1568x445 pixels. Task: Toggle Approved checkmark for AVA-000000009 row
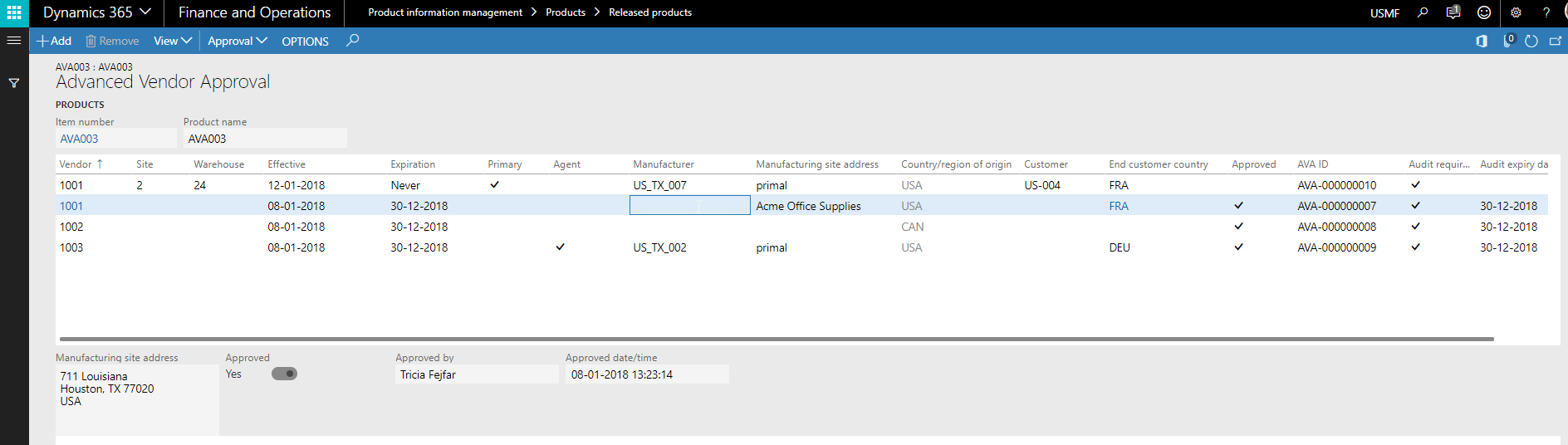[x=1238, y=247]
